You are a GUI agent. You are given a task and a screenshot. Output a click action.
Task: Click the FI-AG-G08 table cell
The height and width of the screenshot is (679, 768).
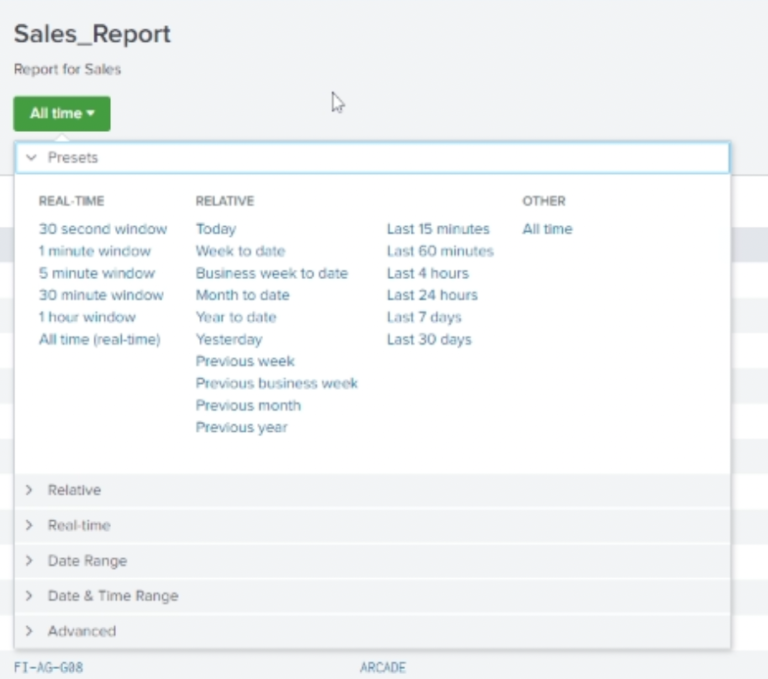48,668
